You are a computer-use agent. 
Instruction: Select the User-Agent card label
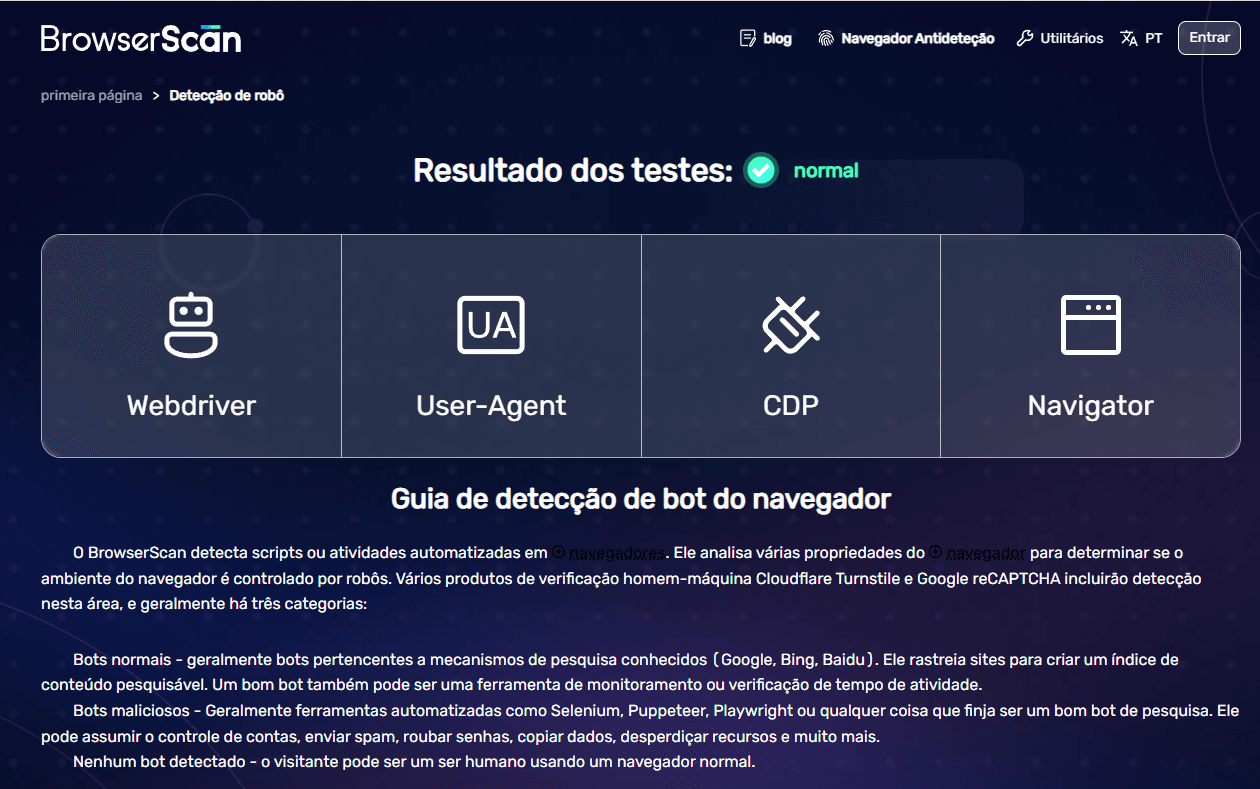click(x=491, y=405)
